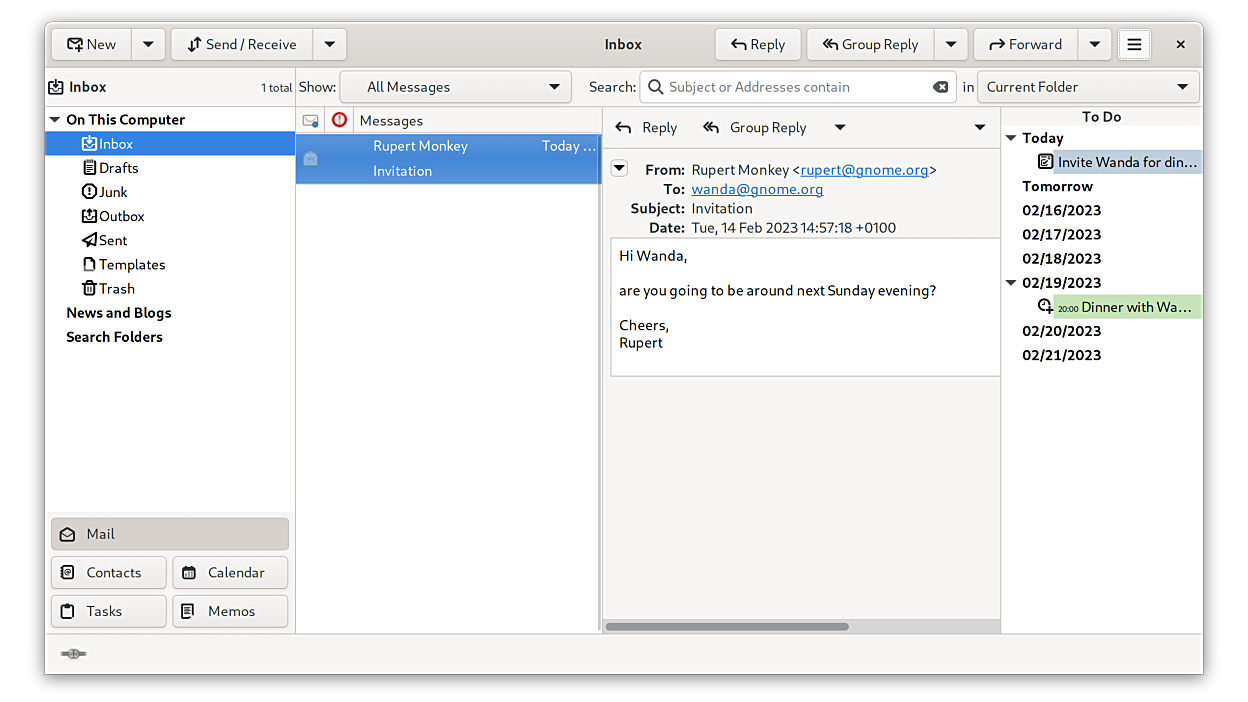The height and width of the screenshot is (702, 1248).
Task: Open the Trash folder
Action: tap(116, 289)
